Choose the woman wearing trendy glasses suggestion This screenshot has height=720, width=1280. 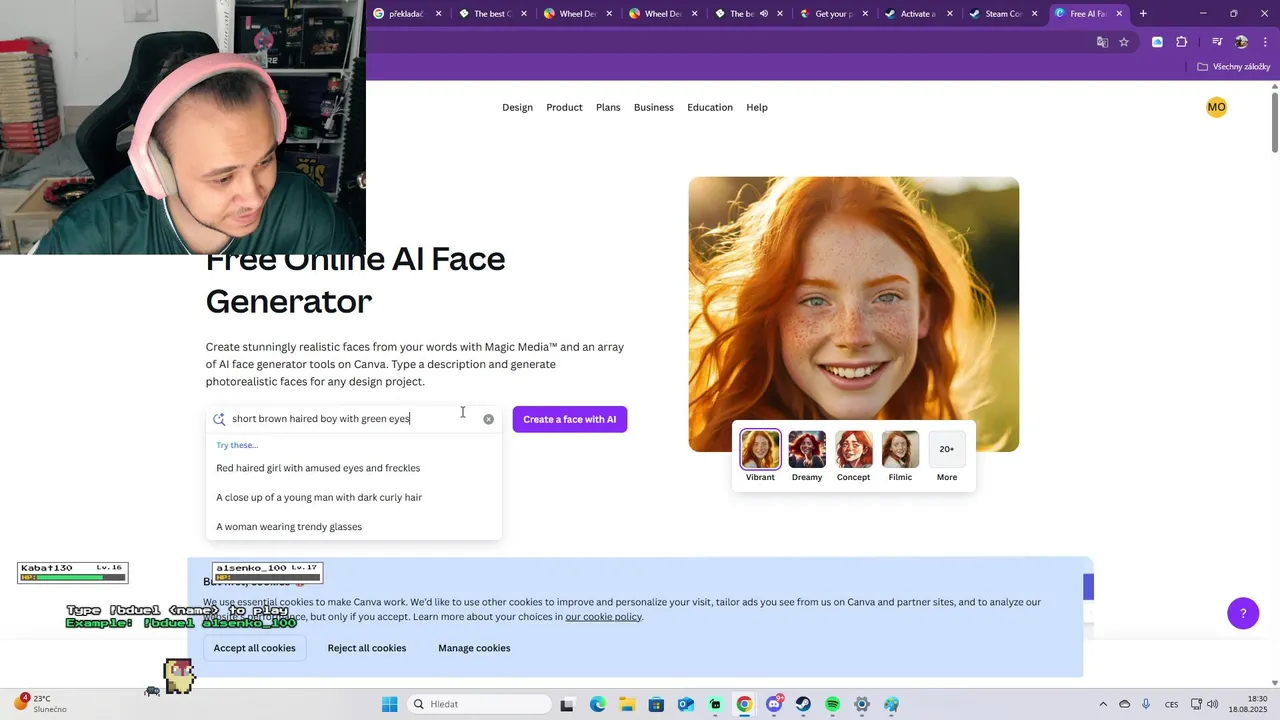pyautogui.click(x=289, y=527)
